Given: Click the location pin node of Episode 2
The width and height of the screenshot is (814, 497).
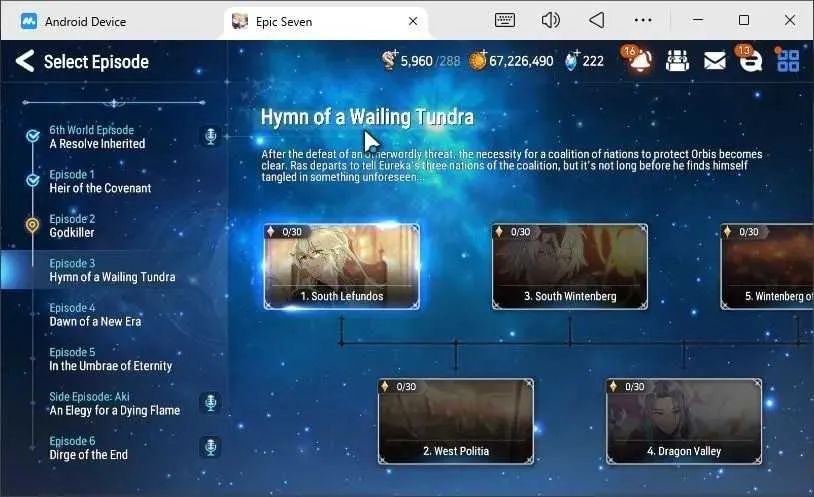Looking at the screenshot, I should tap(32, 225).
